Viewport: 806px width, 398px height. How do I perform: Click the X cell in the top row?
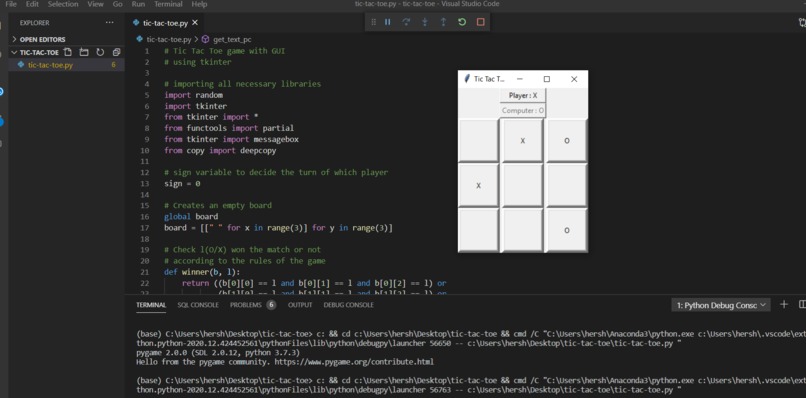pyautogui.click(x=523, y=140)
